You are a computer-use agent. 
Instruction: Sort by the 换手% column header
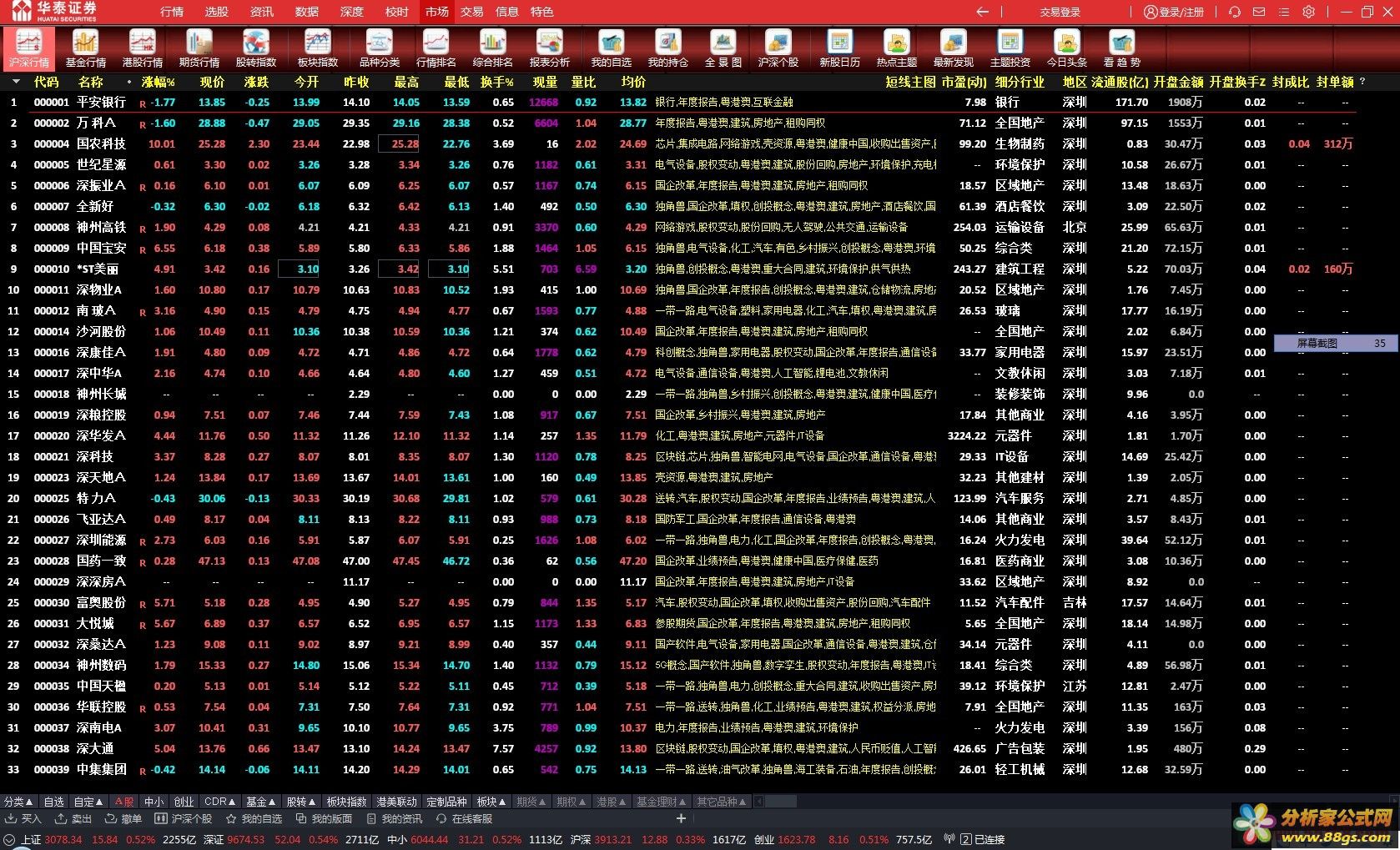coord(497,82)
